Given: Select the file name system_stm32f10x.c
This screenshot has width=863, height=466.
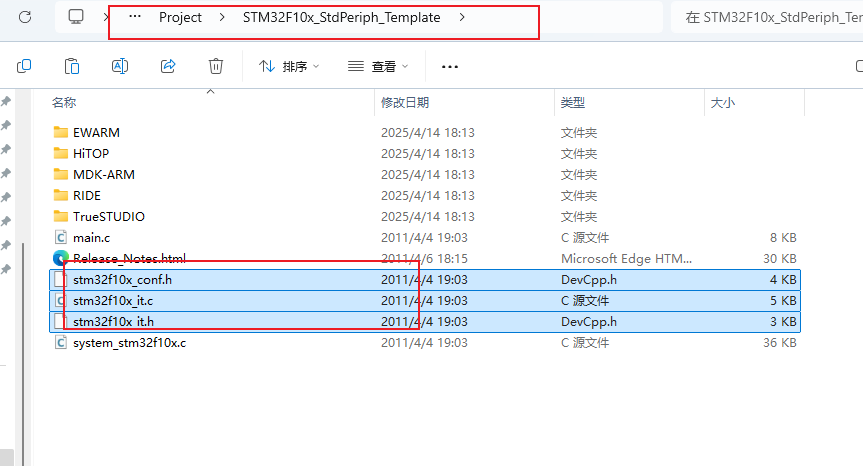Looking at the screenshot, I should tap(129, 343).
